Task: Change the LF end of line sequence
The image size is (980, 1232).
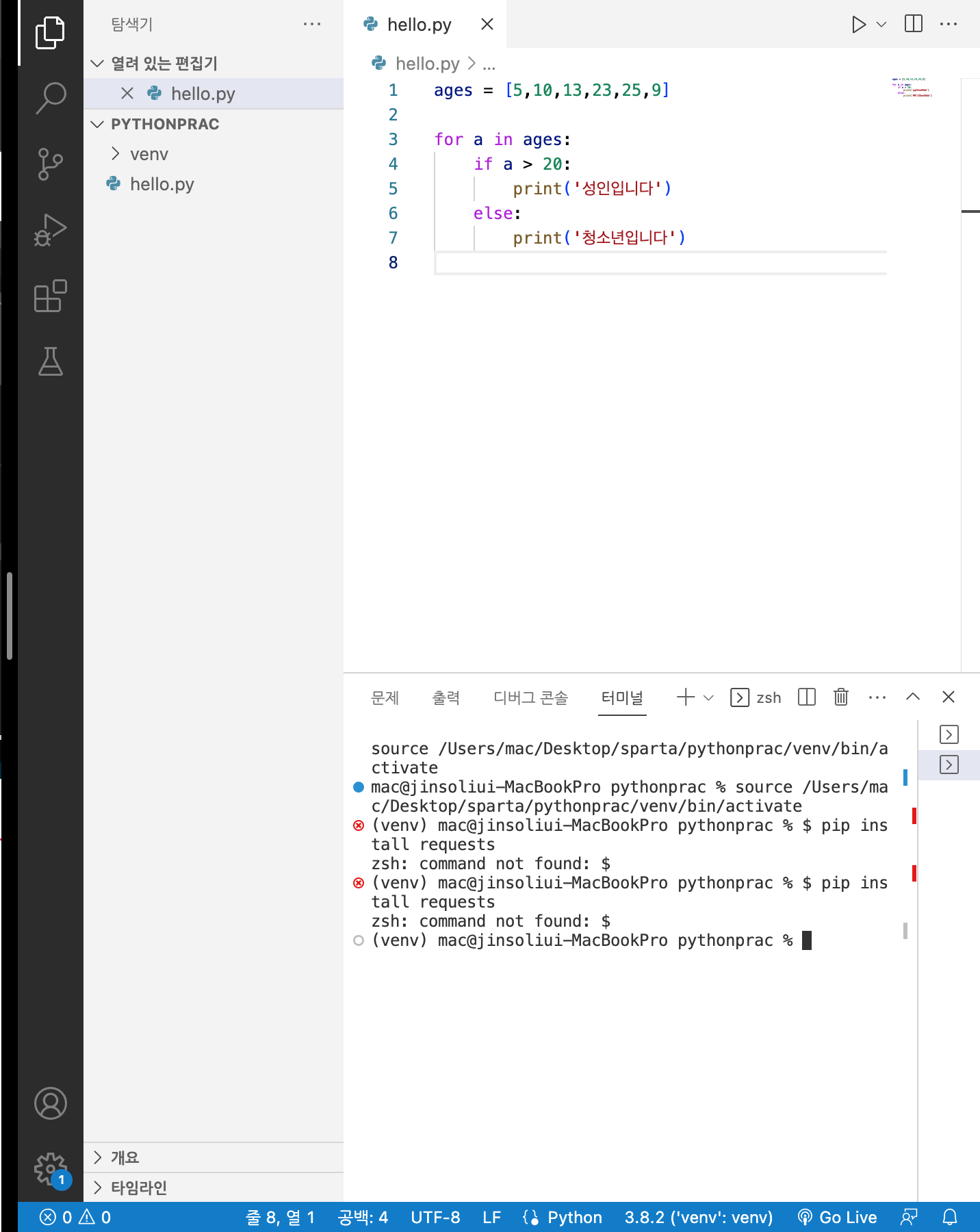Action: pos(491,1218)
